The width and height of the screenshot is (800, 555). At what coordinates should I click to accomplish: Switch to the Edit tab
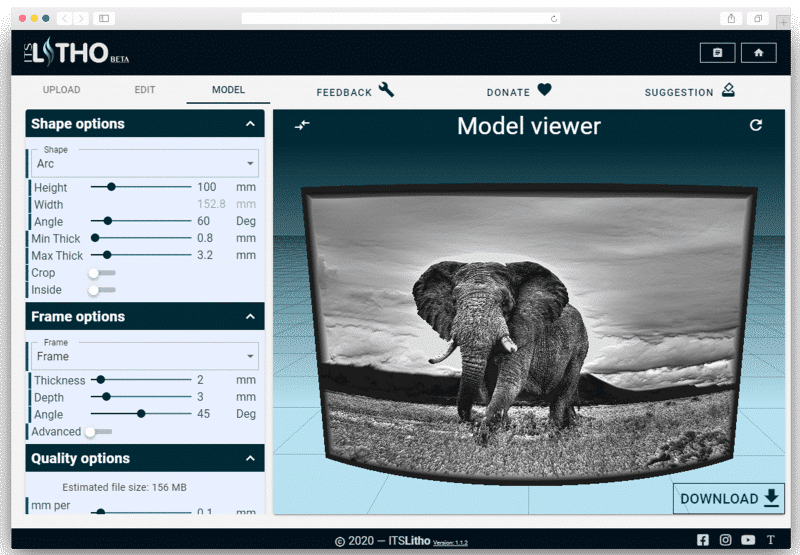pos(145,90)
